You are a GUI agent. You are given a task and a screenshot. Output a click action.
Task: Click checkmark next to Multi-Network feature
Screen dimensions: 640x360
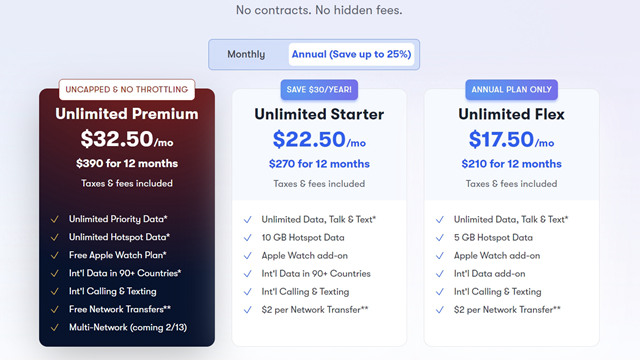tap(55, 327)
